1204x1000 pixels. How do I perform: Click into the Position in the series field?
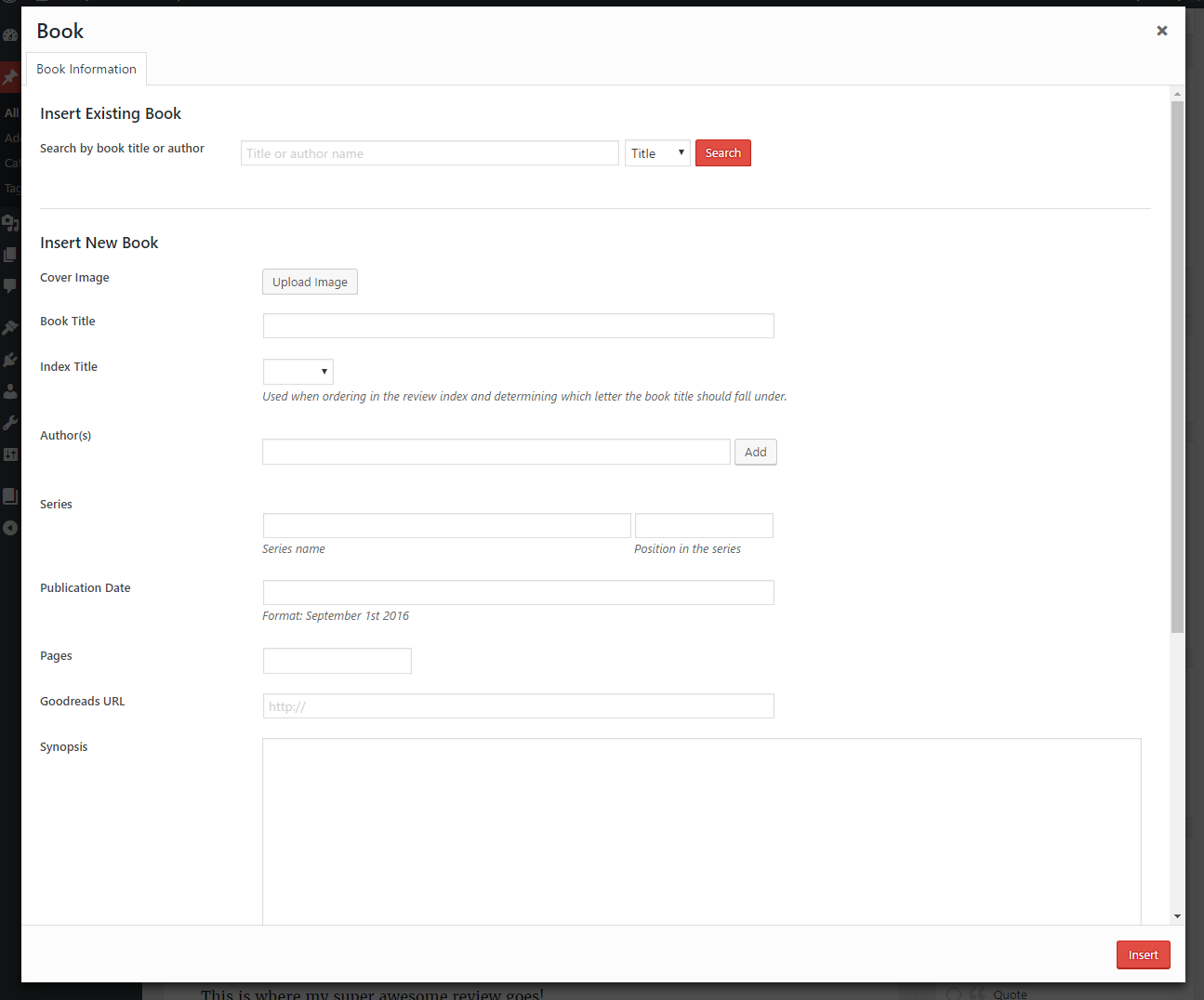pyautogui.click(x=704, y=526)
